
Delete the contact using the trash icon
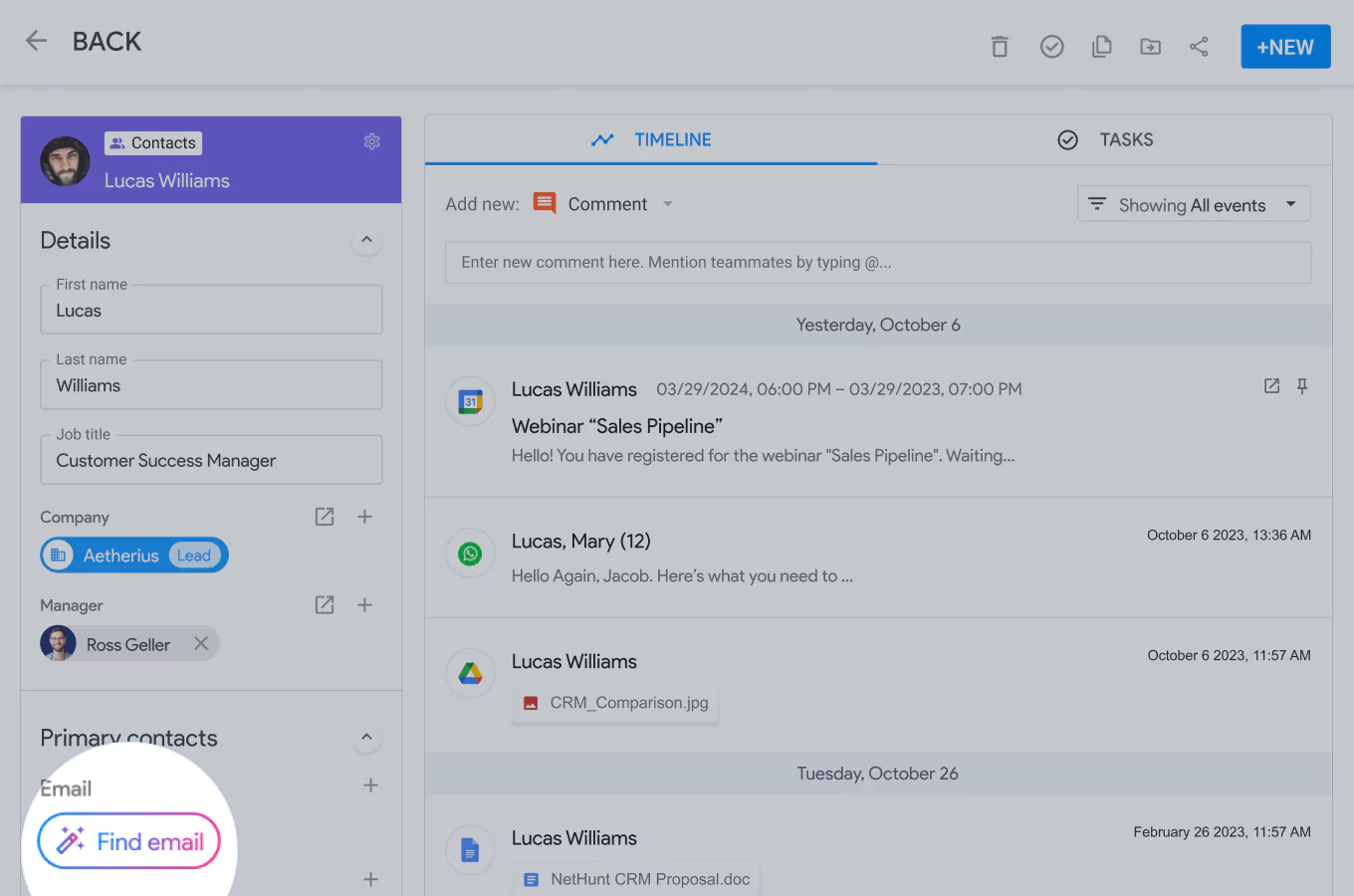coord(1000,46)
